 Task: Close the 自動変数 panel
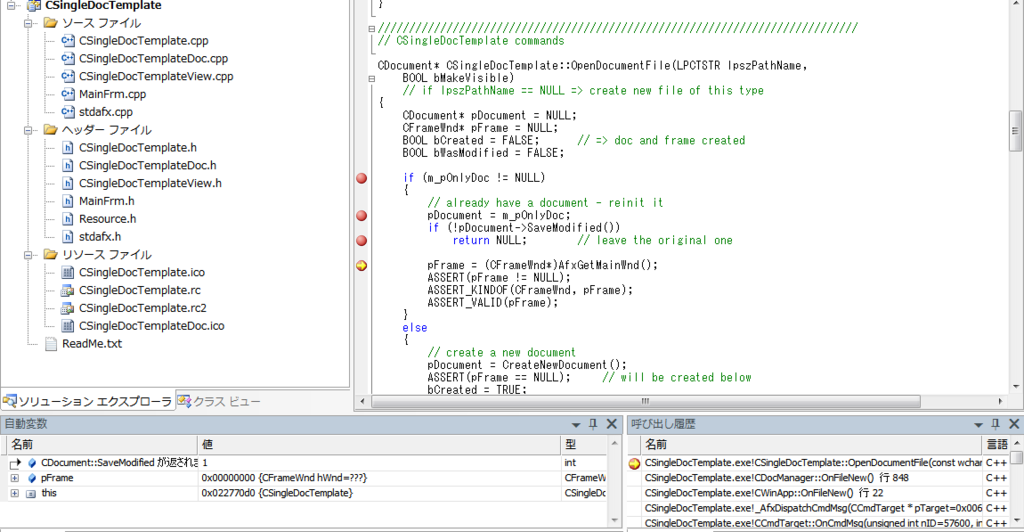pos(612,424)
